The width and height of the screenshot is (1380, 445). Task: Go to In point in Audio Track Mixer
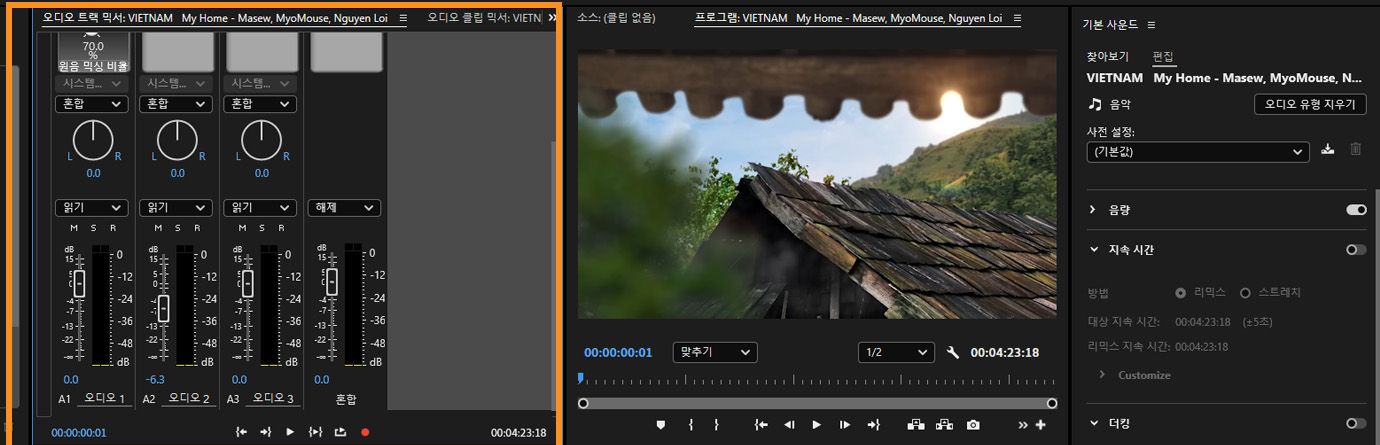(x=241, y=432)
